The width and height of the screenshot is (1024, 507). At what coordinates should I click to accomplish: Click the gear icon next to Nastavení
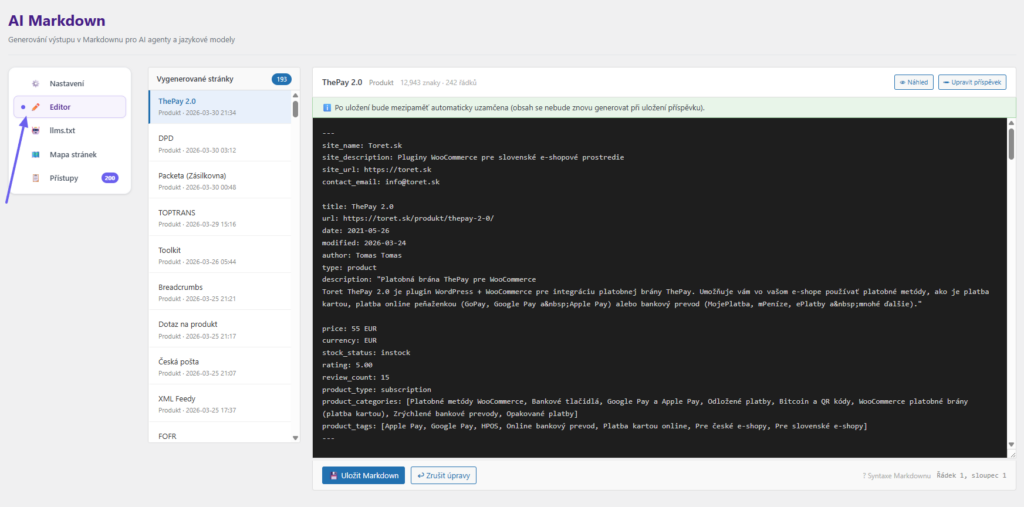(x=36, y=84)
